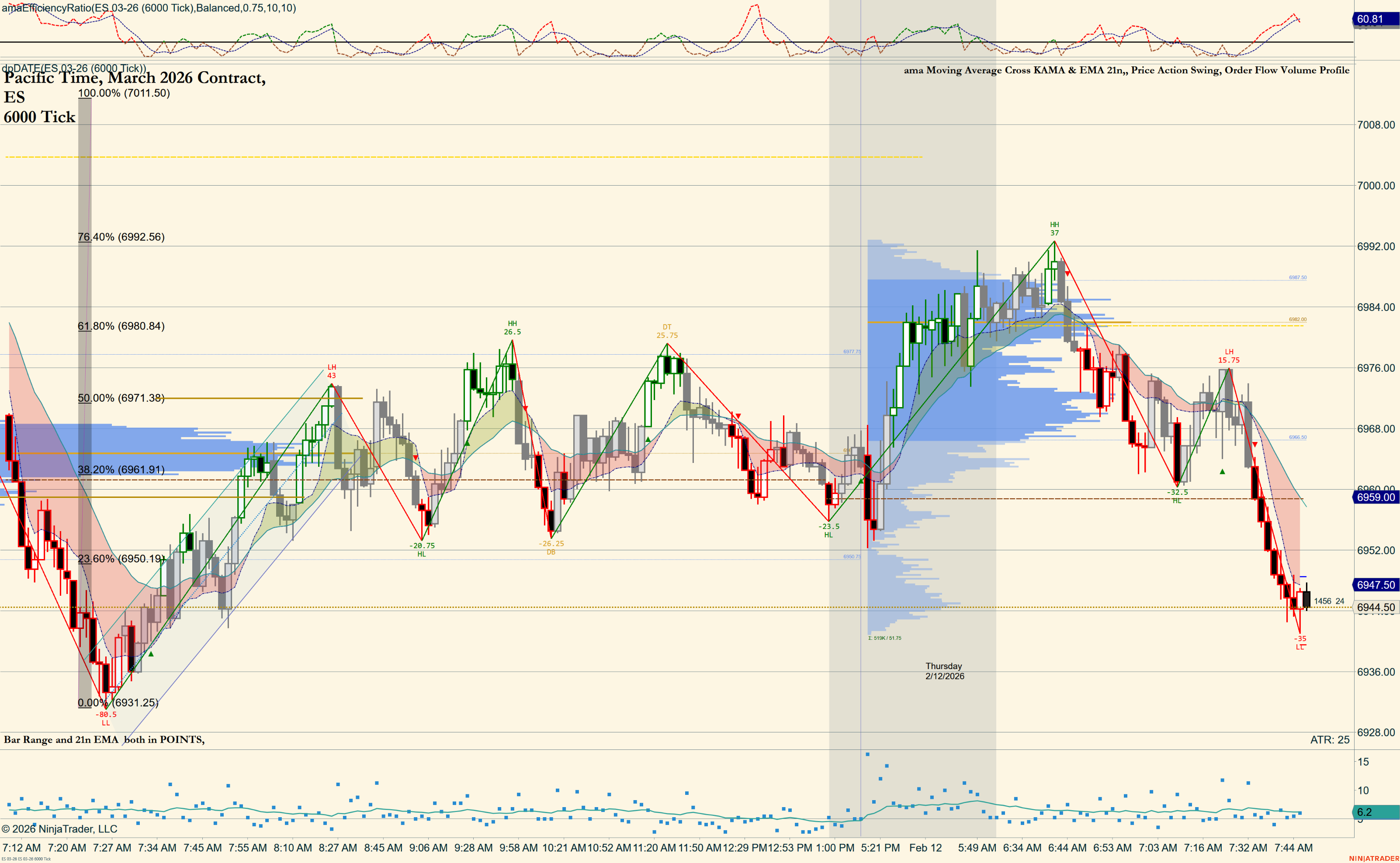Click the 7:12 AM time axis label
This screenshot has width=1400, height=863.
[22, 848]
